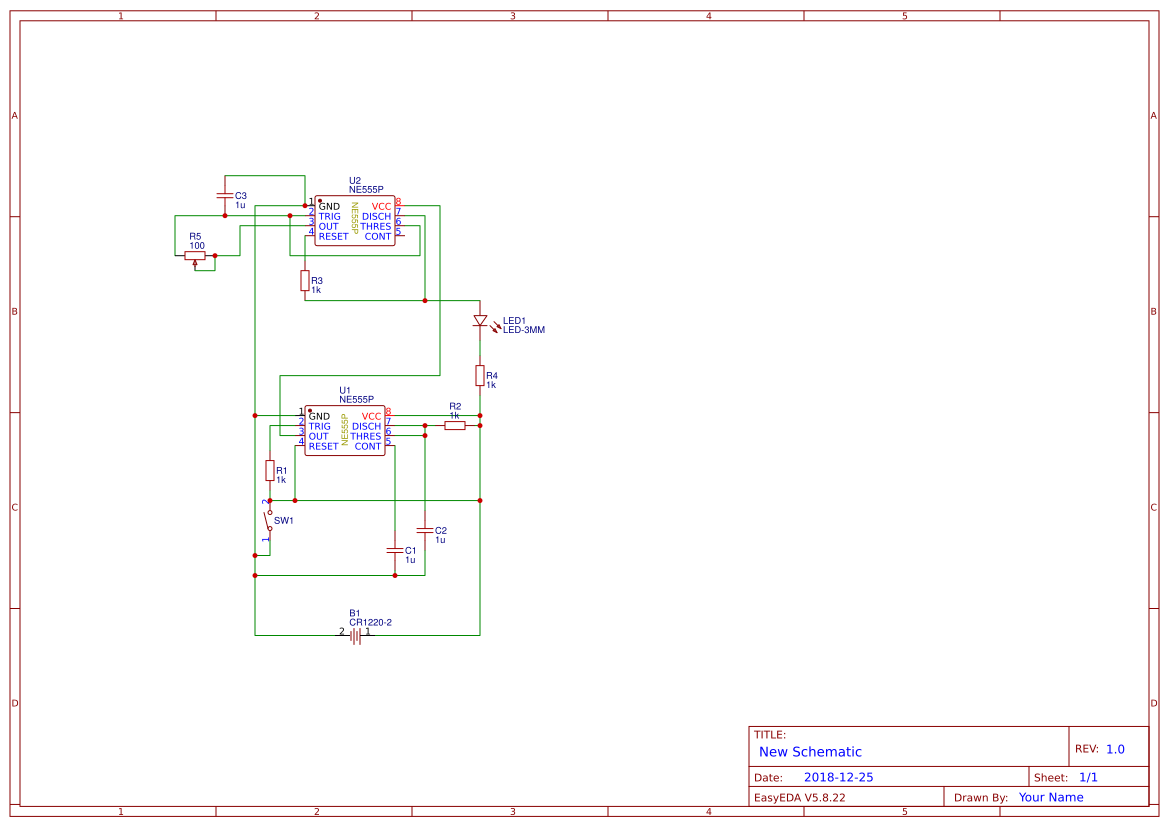Click the B1 designator text

coord(355,614)
